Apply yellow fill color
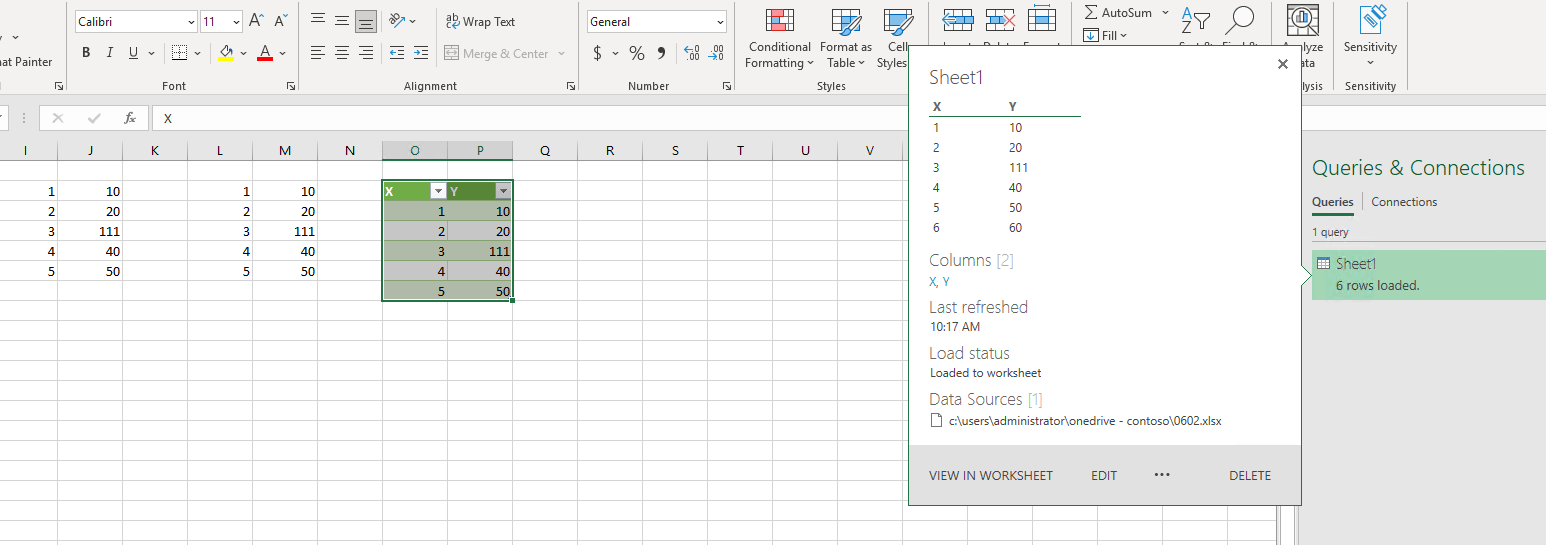This screenshot has width=1546, height=545. pos(226,53)
